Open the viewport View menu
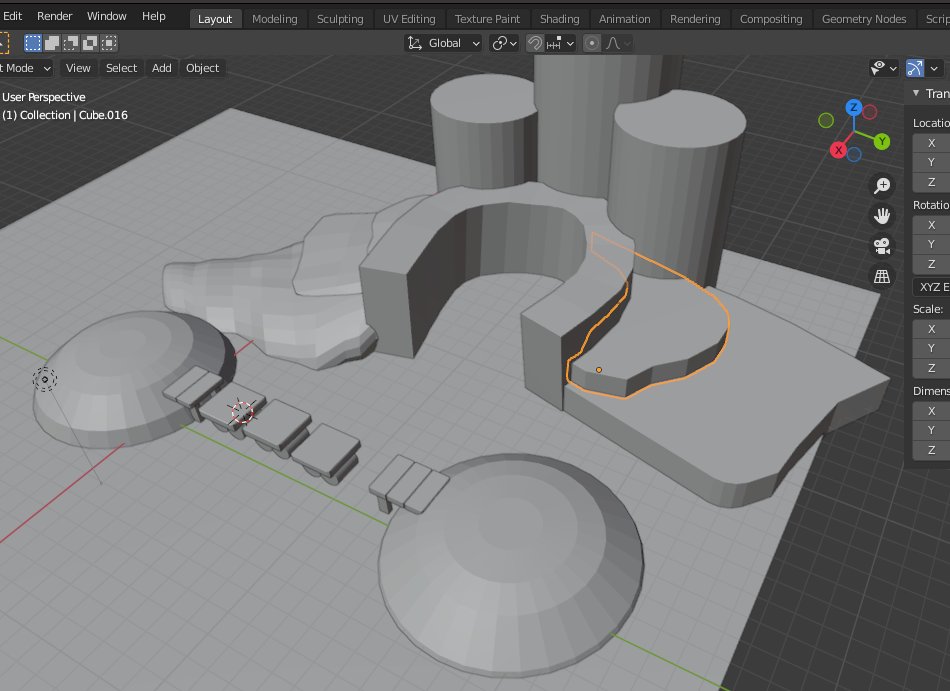Viewport: 950px width, 691px height. point(78,68)
